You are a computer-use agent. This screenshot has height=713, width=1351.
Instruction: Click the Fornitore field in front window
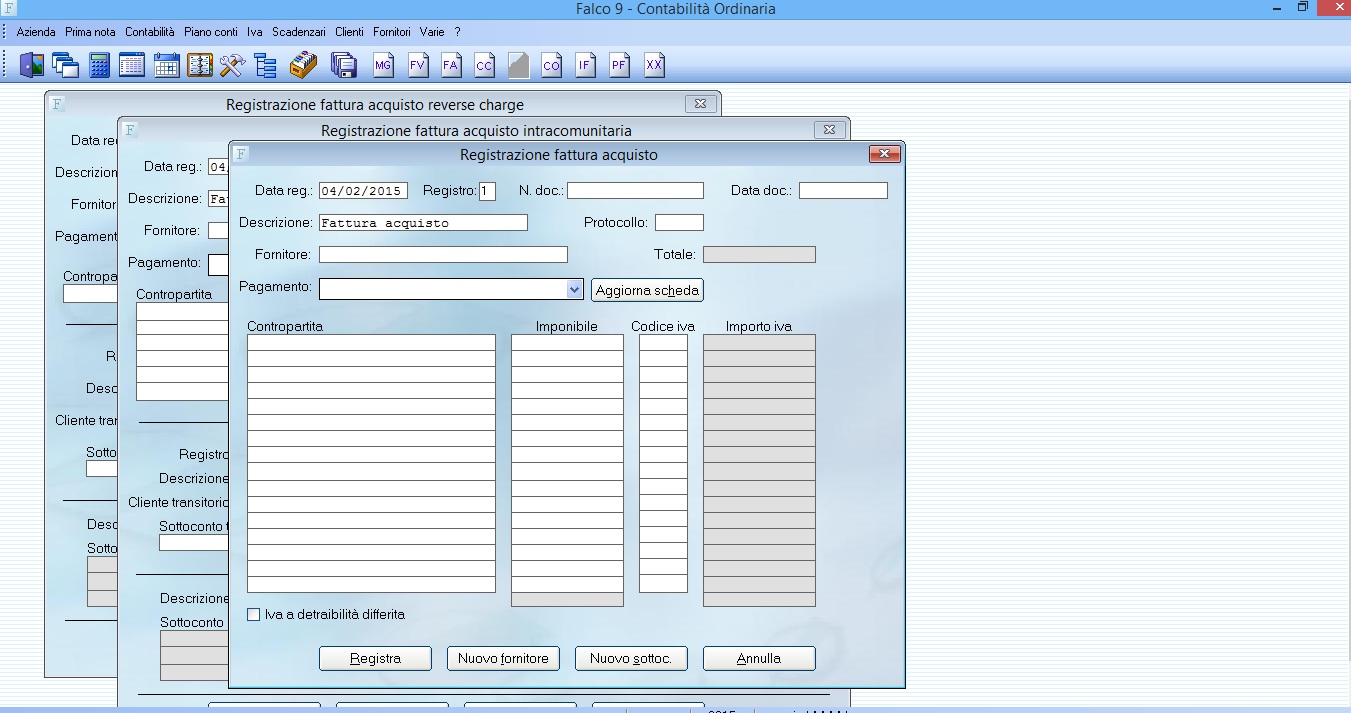coord(443,254)
